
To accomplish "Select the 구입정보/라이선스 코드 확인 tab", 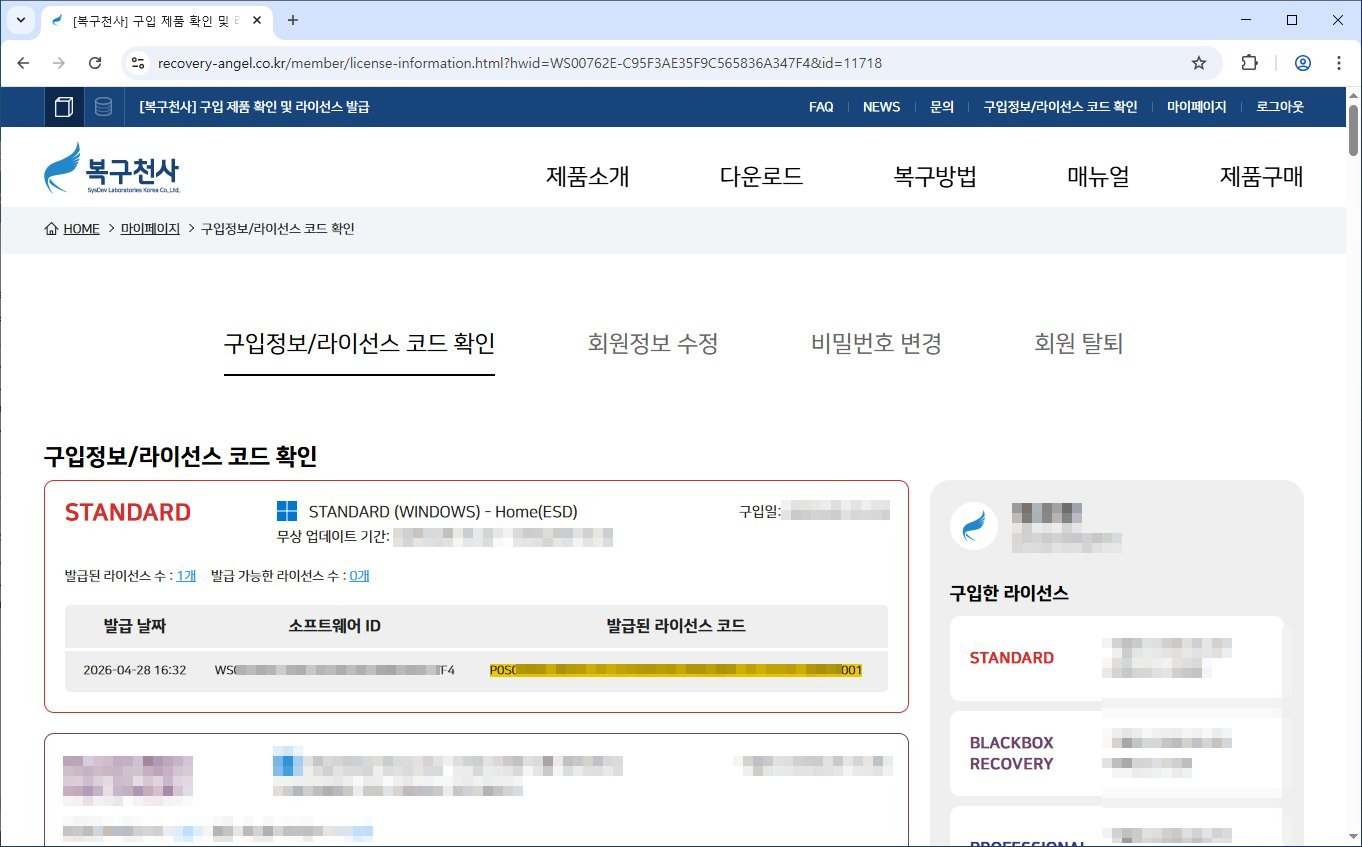I will 359,344.
